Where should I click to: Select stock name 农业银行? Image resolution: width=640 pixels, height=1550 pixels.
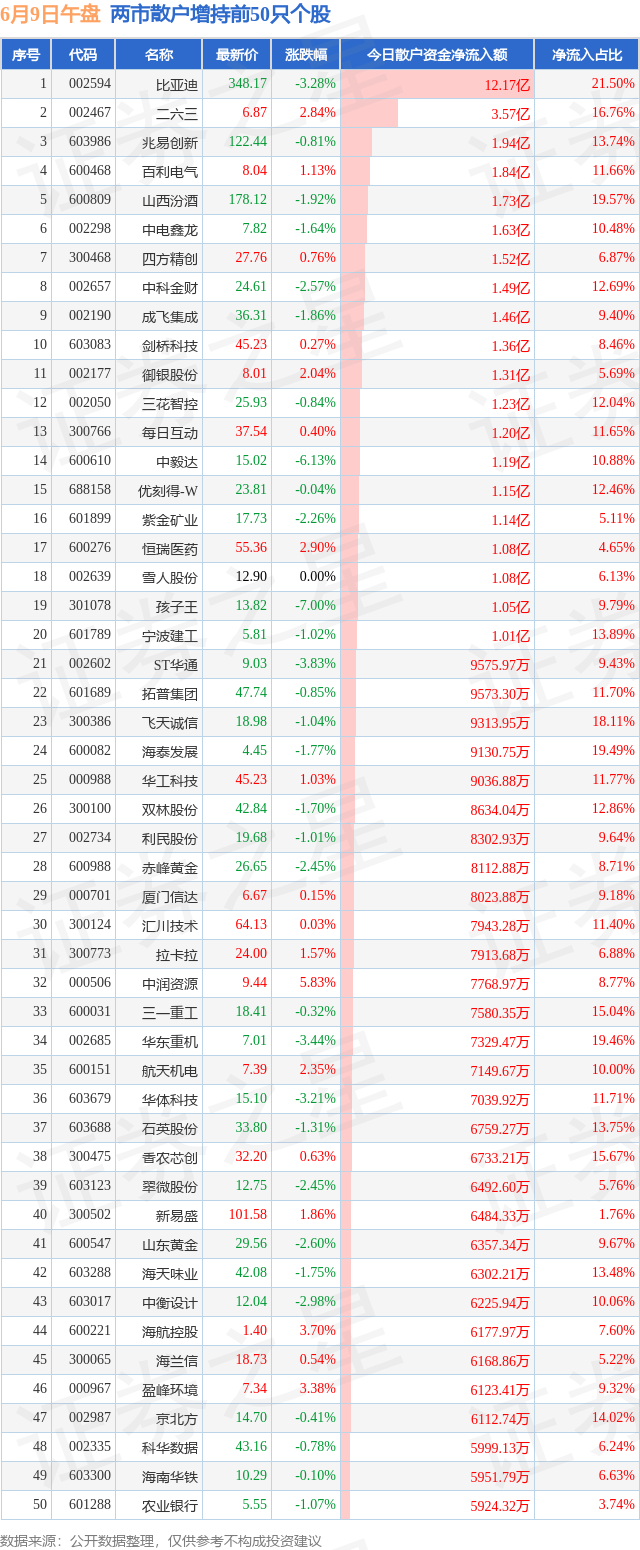(x=170, y=1505)
